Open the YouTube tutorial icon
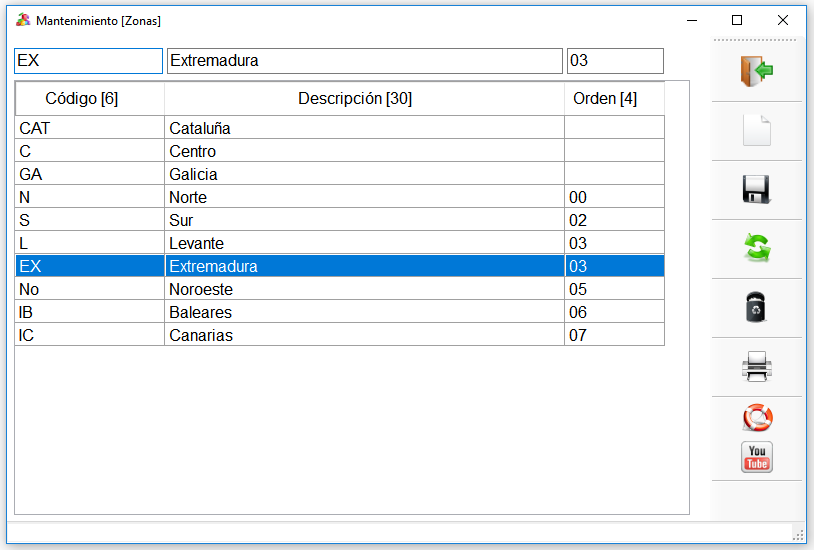 point(756,457)
